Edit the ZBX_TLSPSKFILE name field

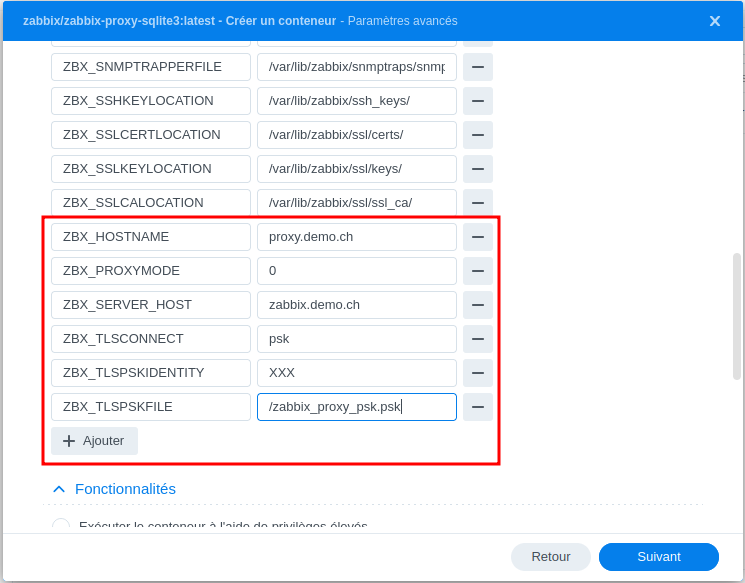coord(151,407)
